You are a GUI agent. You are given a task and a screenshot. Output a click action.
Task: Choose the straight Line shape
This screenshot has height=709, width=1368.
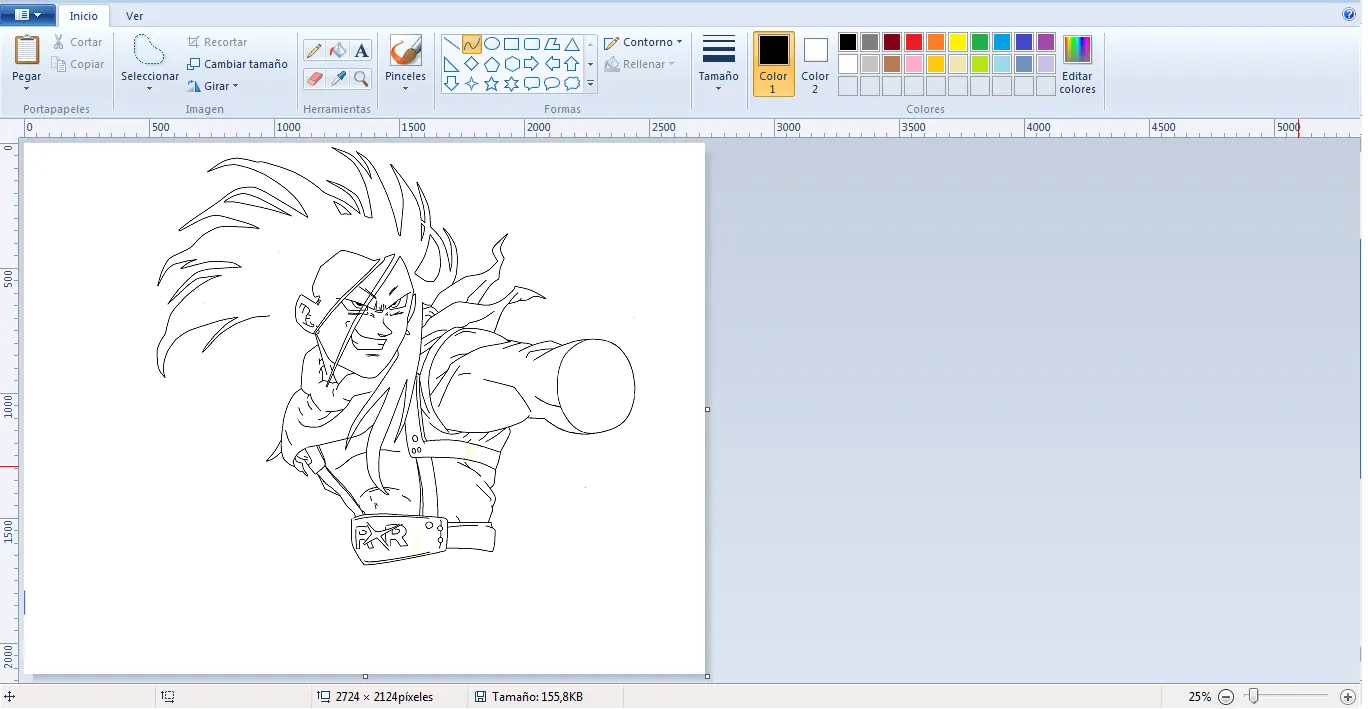tap(452, 44)
